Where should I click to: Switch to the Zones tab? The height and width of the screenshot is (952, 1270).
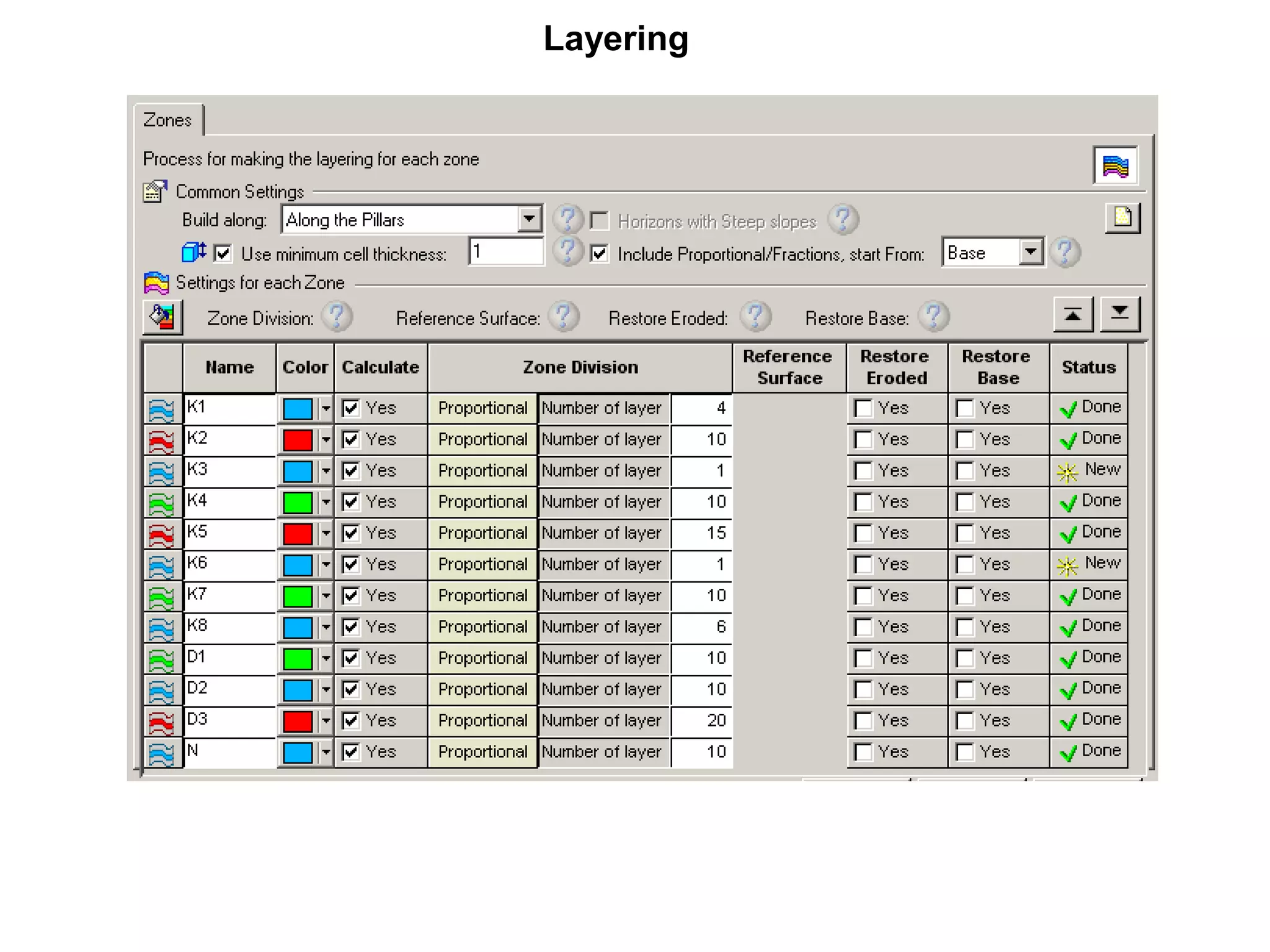tap(167, 120)
